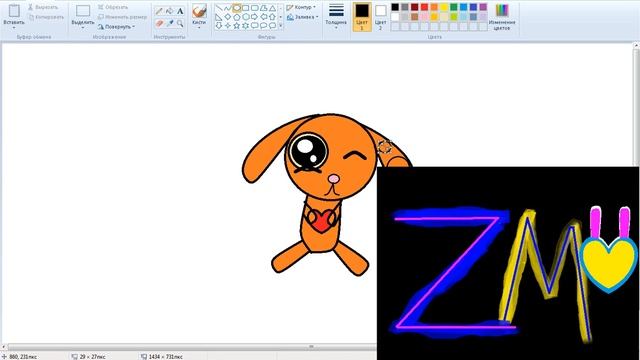Choose the Polygon shape

pos(264,8)
